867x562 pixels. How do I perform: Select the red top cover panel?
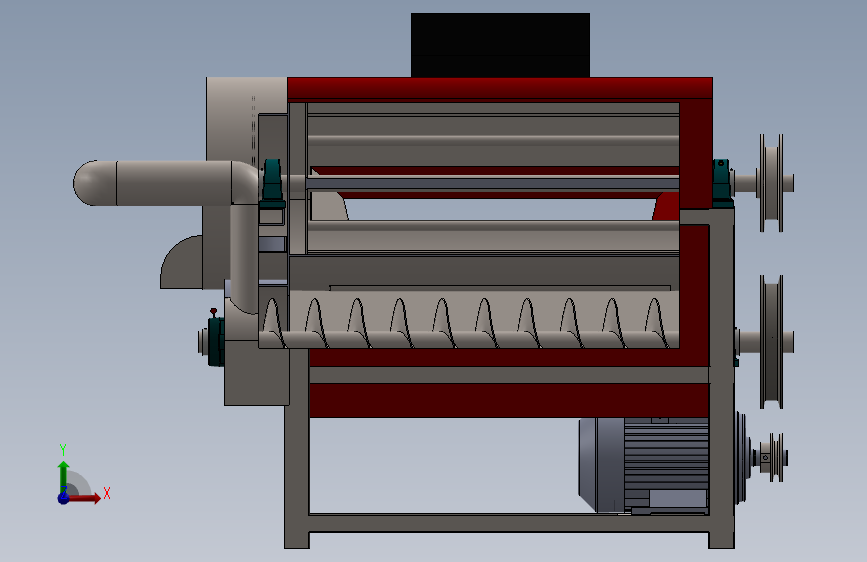point(500,89)
